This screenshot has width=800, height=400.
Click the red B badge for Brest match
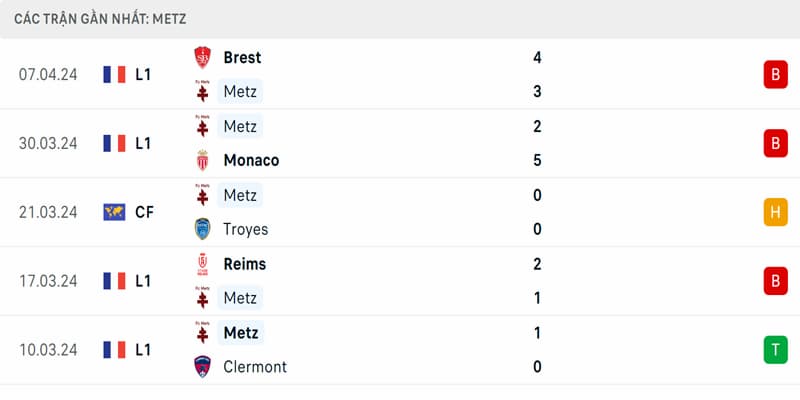pyautogui.click(x=776, y=74)
